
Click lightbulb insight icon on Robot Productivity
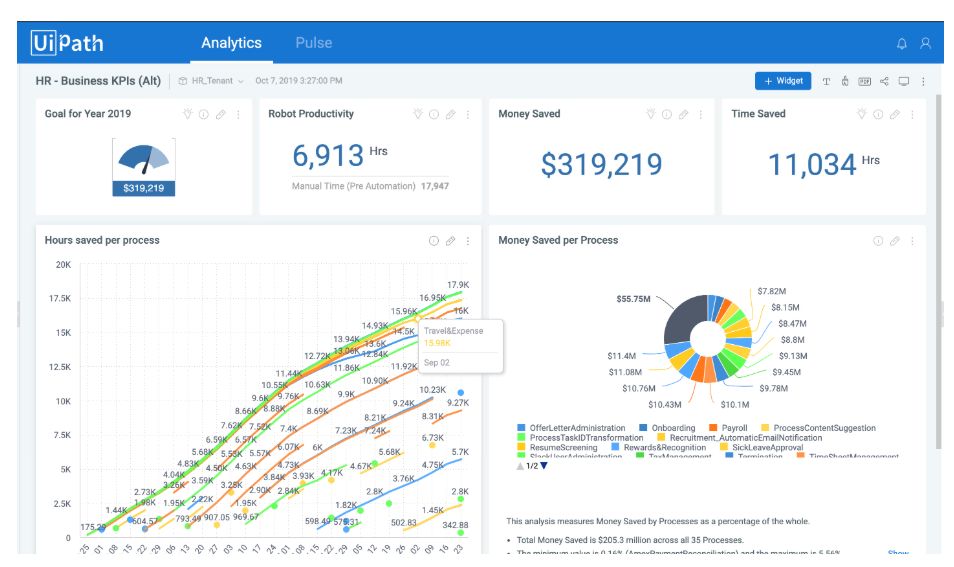point(417,114)
